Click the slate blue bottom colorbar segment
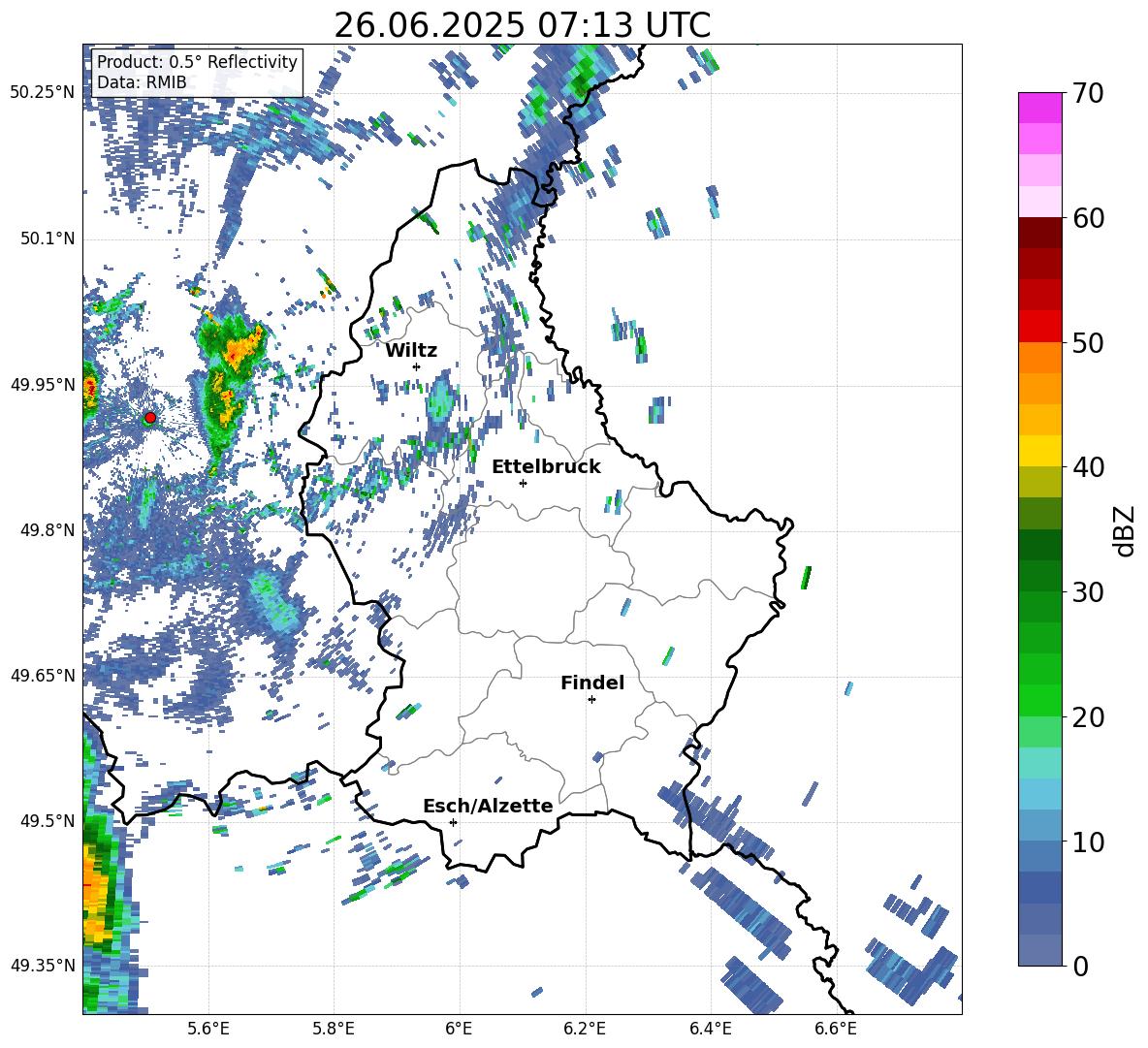 [1039, 951]
